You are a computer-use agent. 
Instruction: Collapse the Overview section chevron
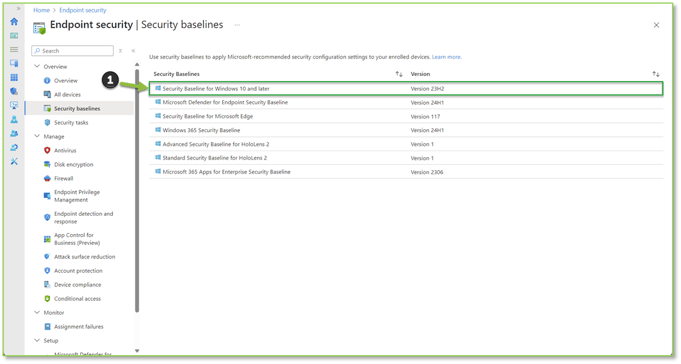pos(37,66)
